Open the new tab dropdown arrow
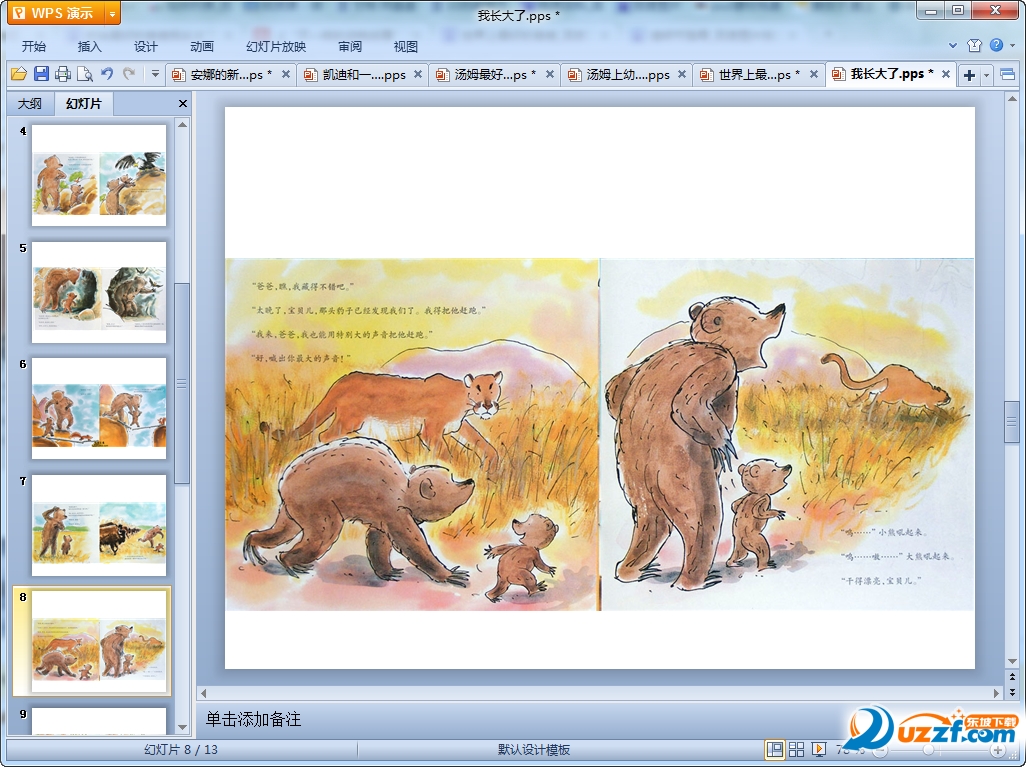1026x767 pixels. pos(987,75)
